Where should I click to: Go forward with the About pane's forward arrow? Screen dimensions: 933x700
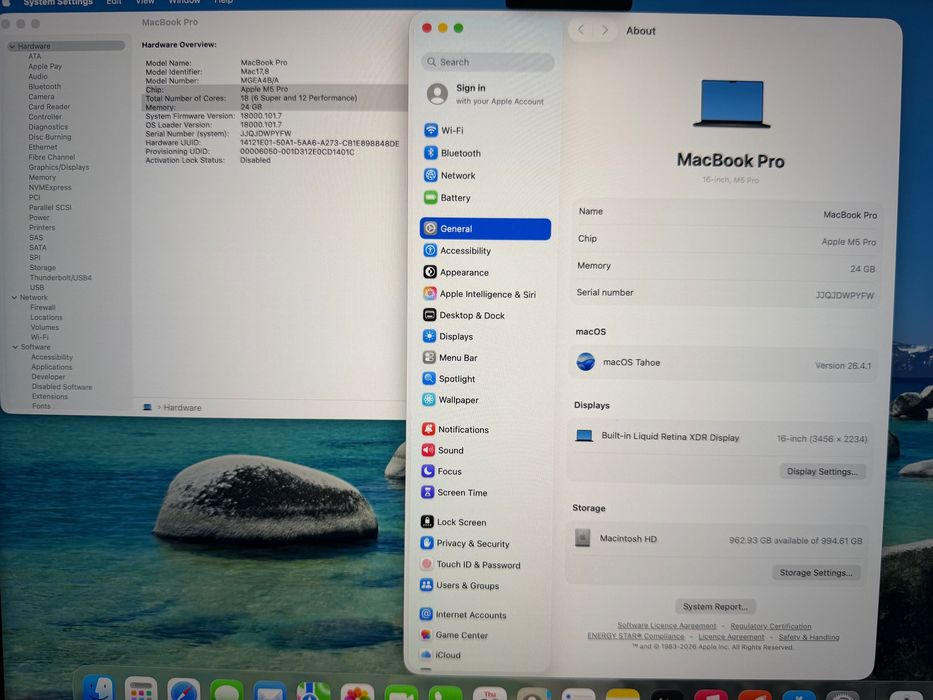[x=605, y=30]
